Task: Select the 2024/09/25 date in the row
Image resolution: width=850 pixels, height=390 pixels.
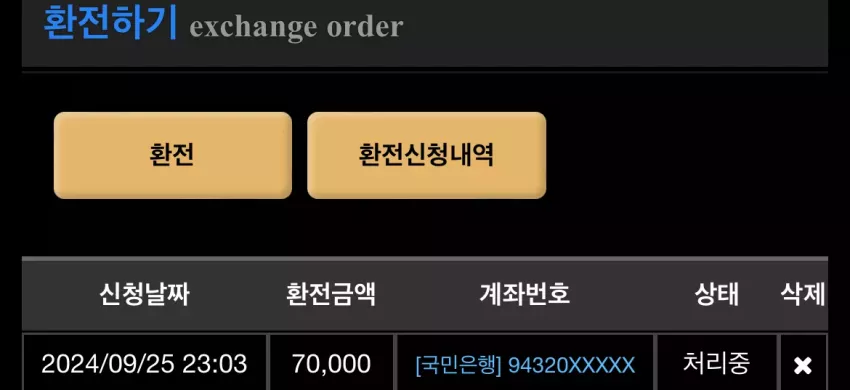Action: [x=108, y=364]
